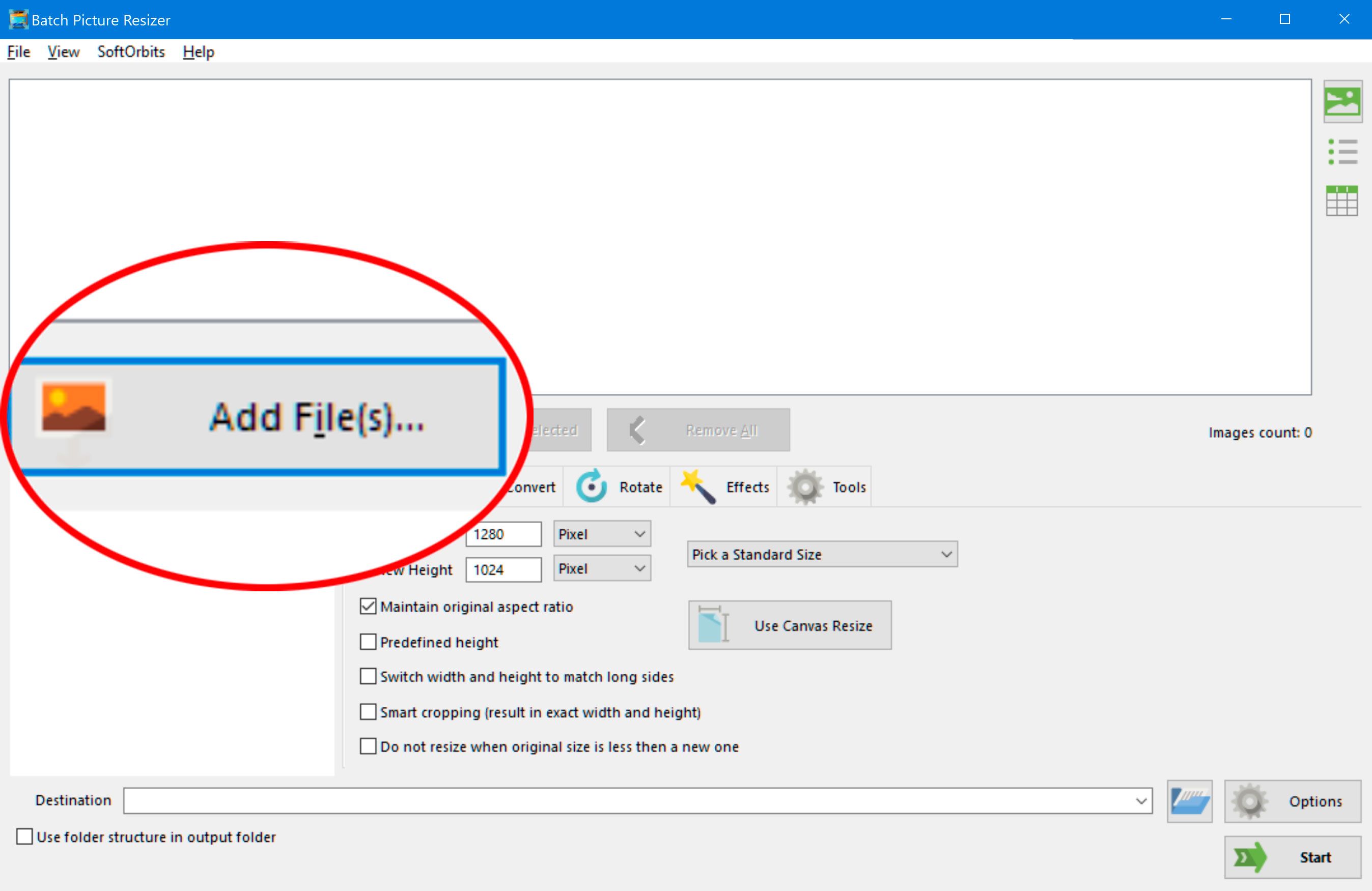This screenshot has height=891, width=1372.
Task: Enable Predefined height checkbox
Action: pyautogui.click(x=370, y=640)
